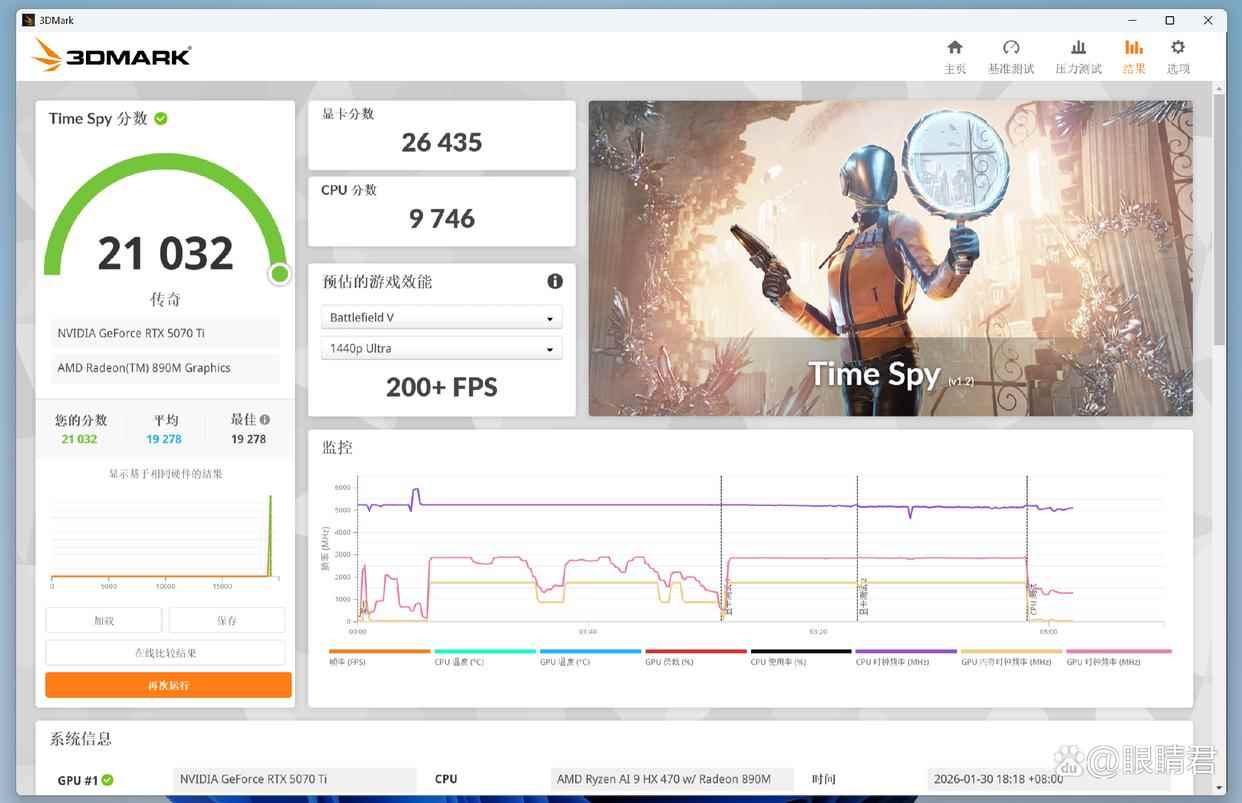Image resolution: width=1242 pixels, height=803 pixels.
Task: Click the 显示基于相同硬件的结果 caption
Action: tap(166, 474)
